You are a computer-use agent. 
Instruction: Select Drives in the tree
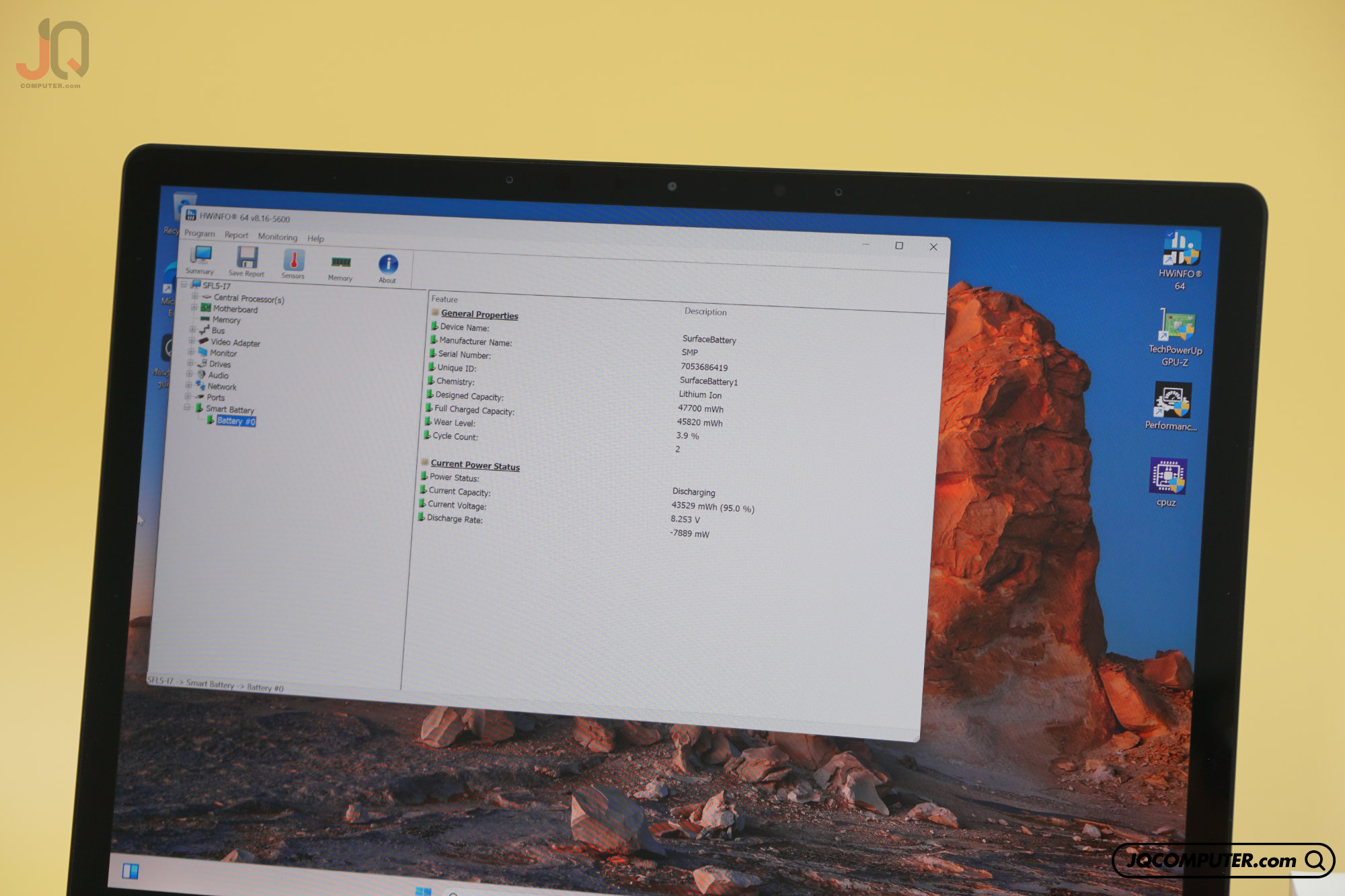point(214,364)
